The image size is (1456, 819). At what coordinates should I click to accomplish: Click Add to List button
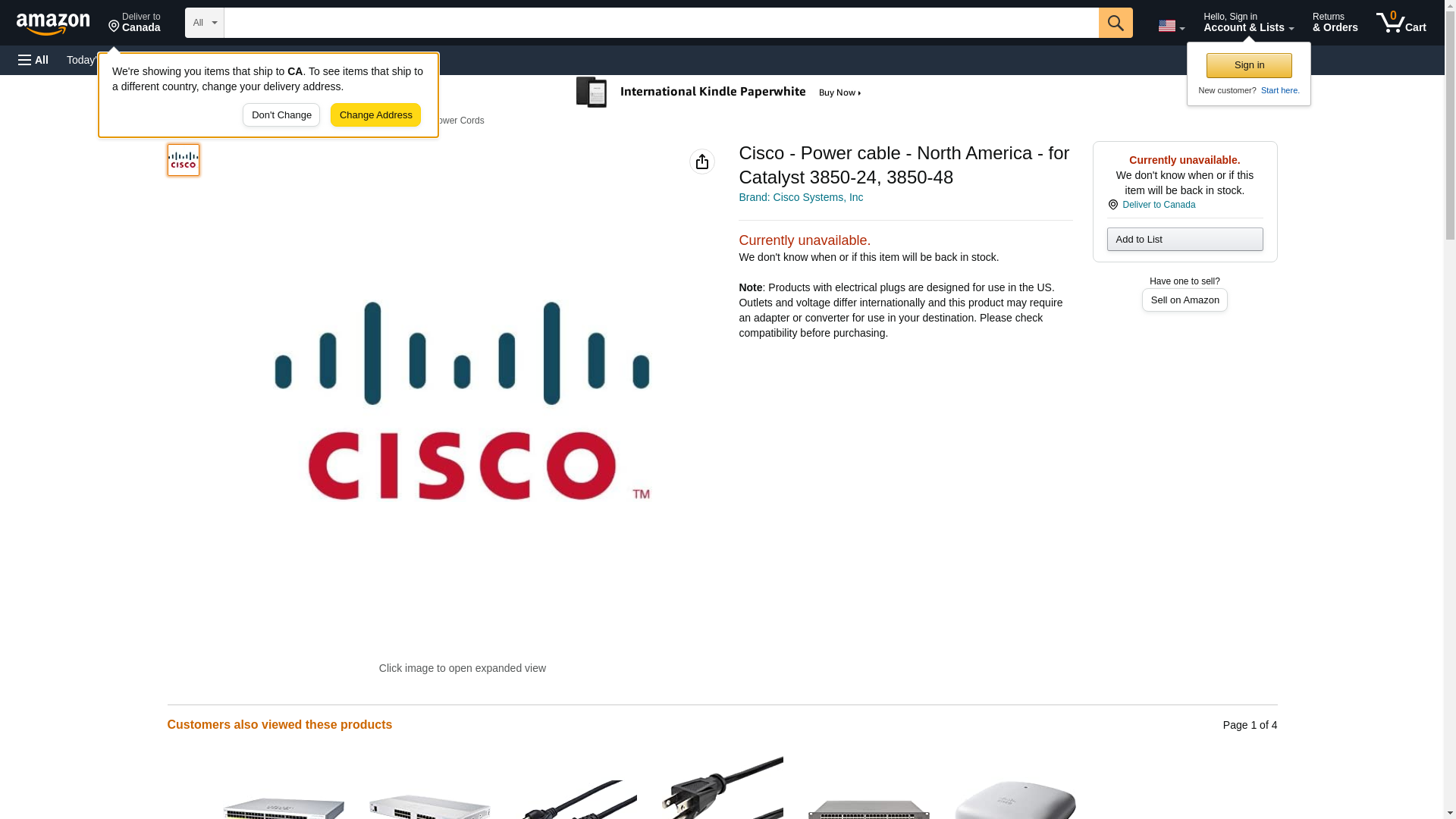pyautogui.click(x=1185, y=240)
